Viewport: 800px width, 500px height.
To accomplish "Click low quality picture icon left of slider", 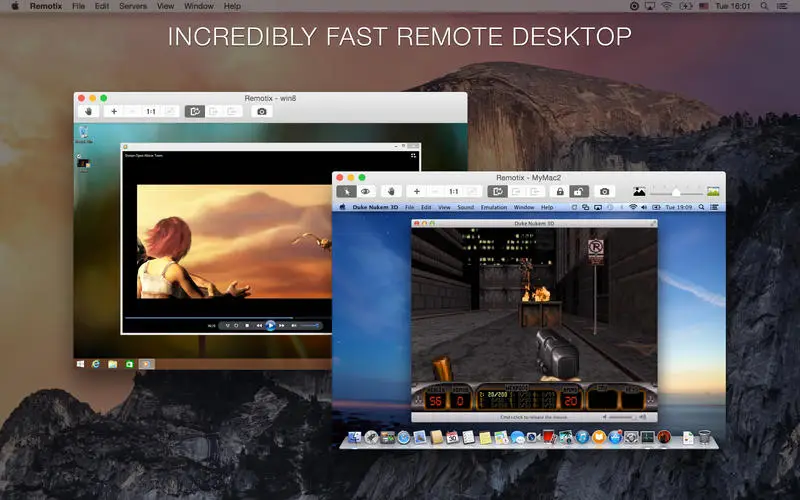I will [x=639, y=192].
